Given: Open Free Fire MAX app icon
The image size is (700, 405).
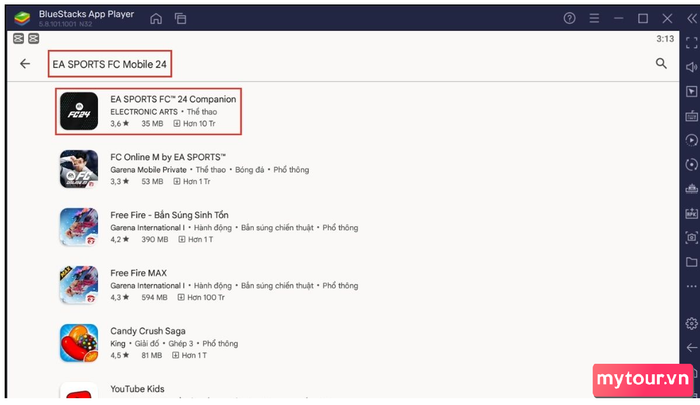Looking at the screenshot, I should [79, 285].
